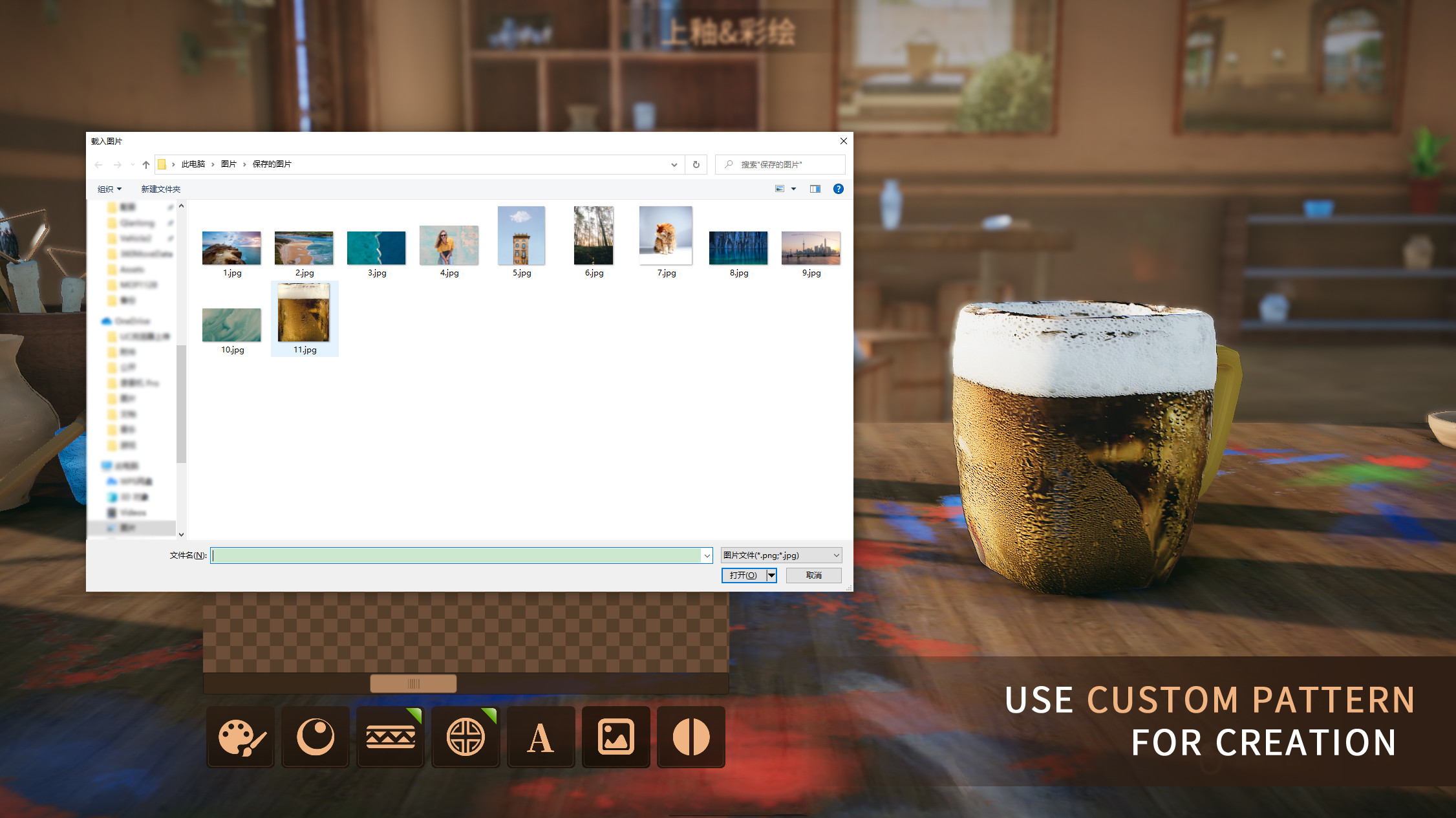Click the 新建文件夹 button

pos(159,189)
